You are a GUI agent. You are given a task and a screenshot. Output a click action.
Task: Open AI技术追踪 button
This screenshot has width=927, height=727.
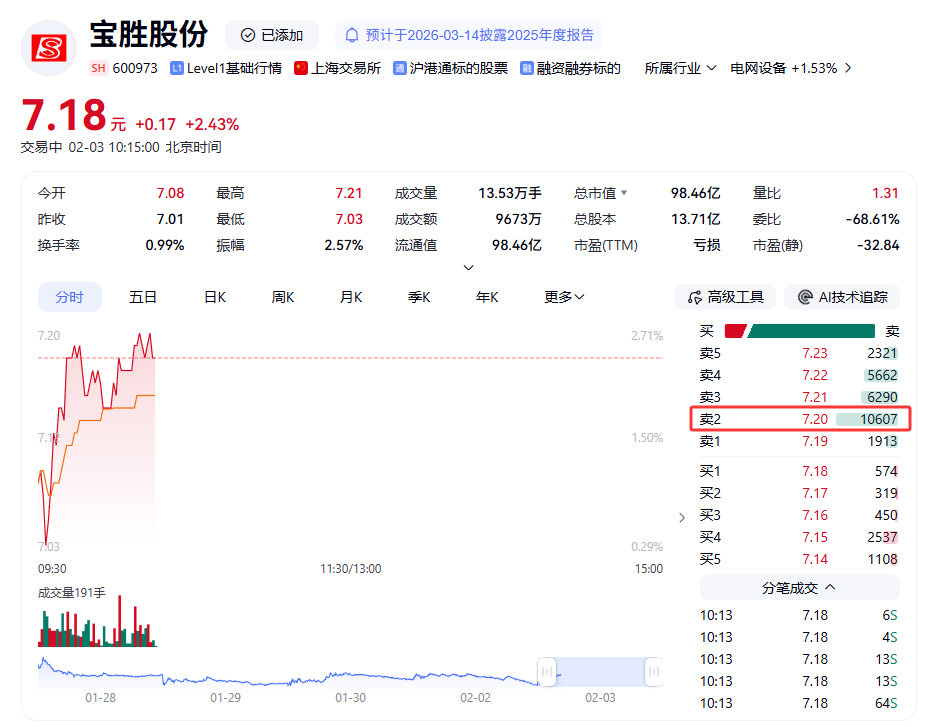tap(842, 297)
